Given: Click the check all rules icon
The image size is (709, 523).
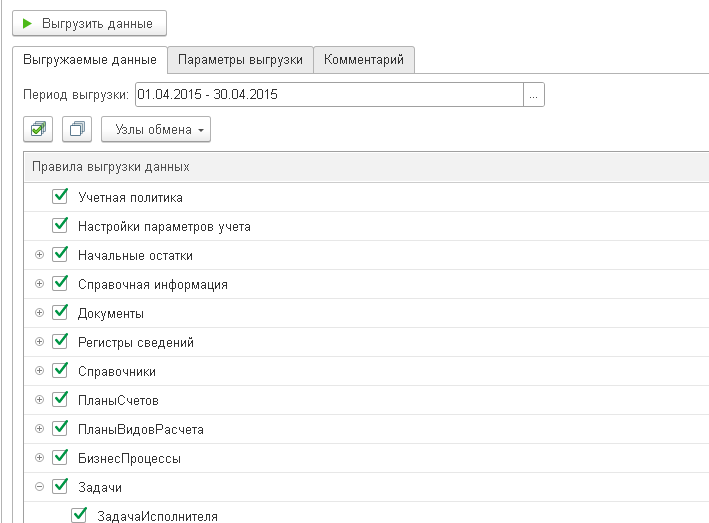Looking at the screenshot, I should [x=38, y=129].
